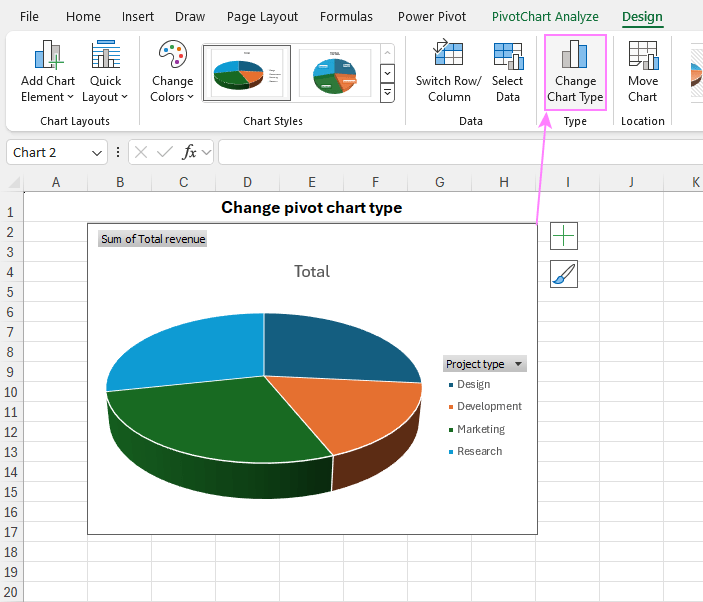Viewport: 703px width, 602px height.
Task: Switch to the Formulas tab
Action: click(x=346, y=17)
